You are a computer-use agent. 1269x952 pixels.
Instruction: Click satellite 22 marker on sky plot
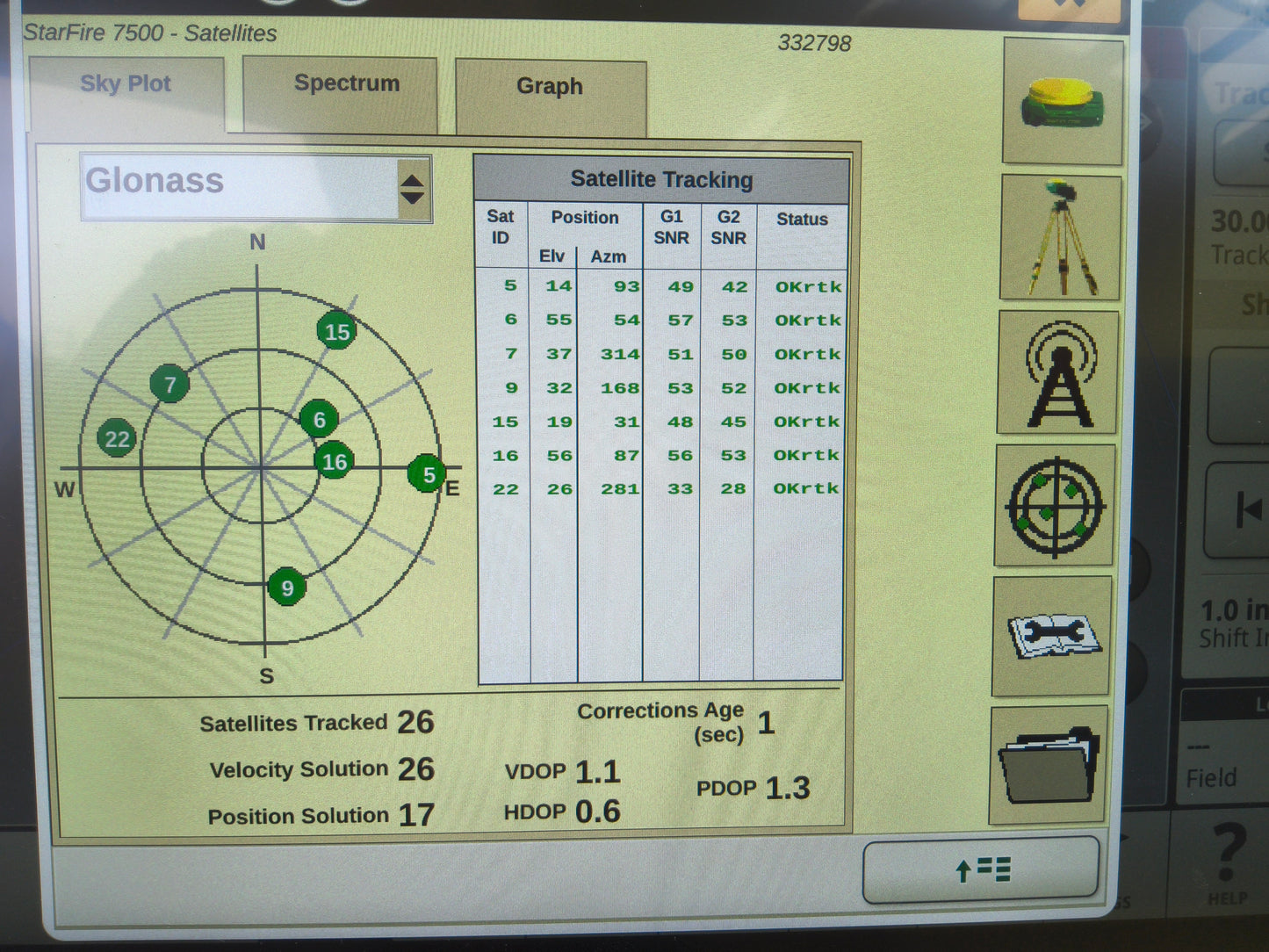click(x=117, y=439)
